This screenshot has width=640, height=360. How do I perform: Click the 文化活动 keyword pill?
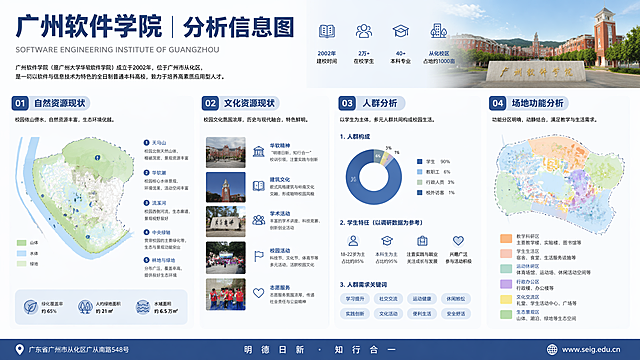[x=388, y=313]
